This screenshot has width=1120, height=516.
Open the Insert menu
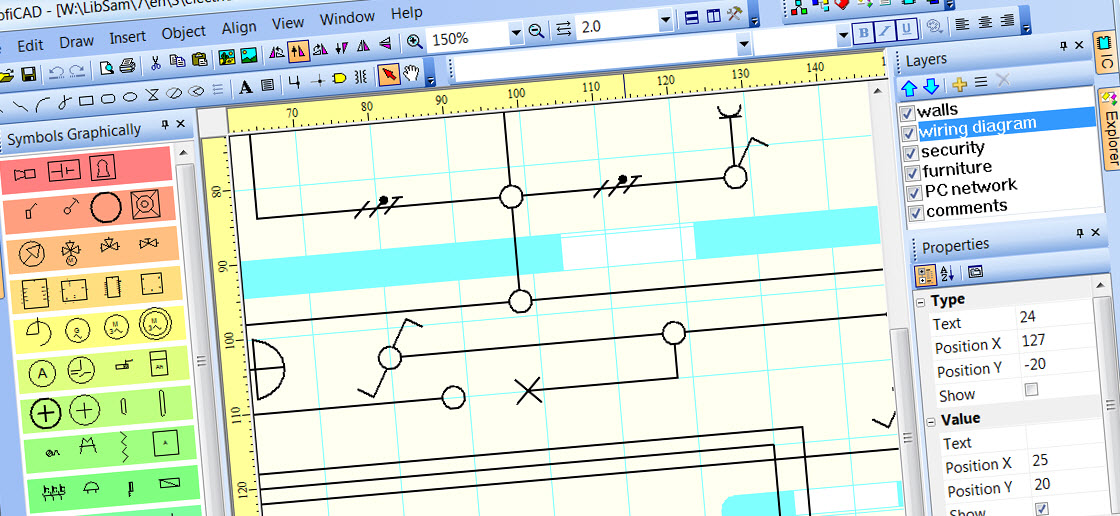(127, 37)
